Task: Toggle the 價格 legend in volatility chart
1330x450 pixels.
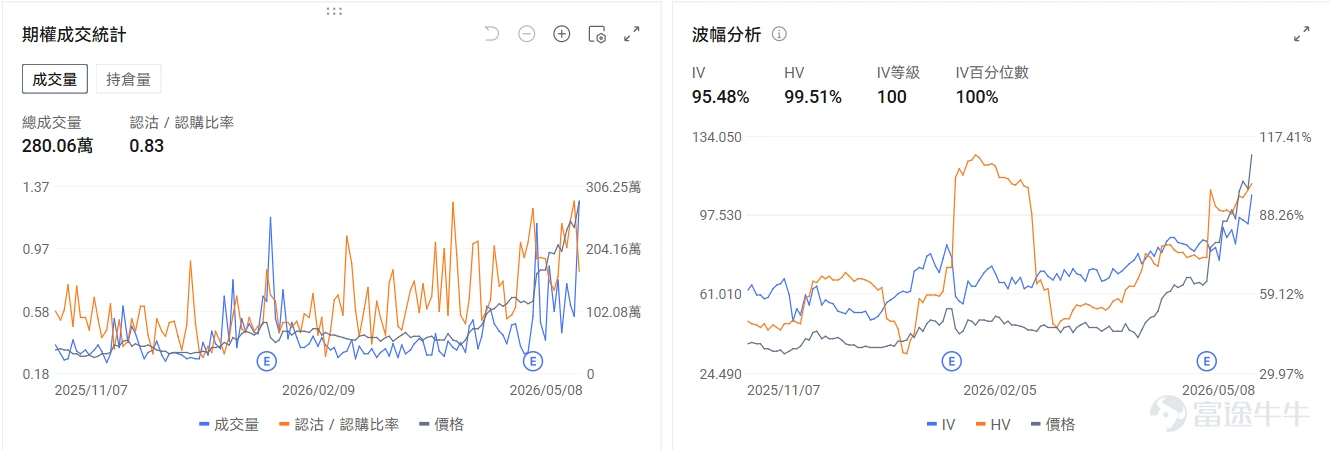Action: pyautogui.click(x=1052, y=424)
